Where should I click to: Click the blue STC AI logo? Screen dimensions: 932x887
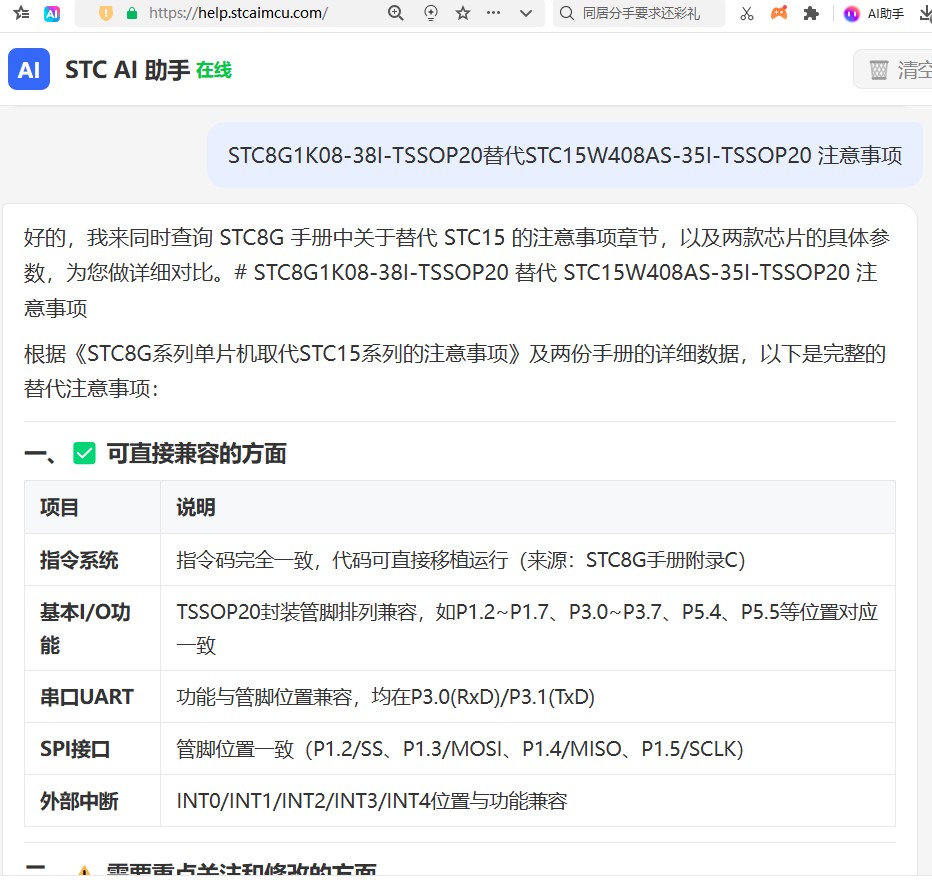click(29, 69)
